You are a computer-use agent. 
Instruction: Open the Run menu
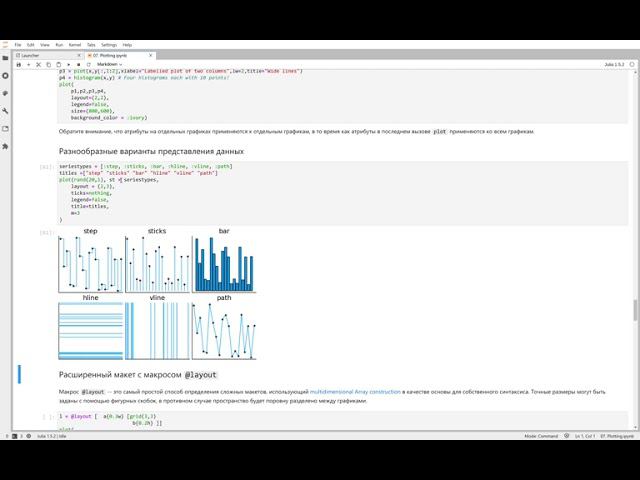[59, 45]
